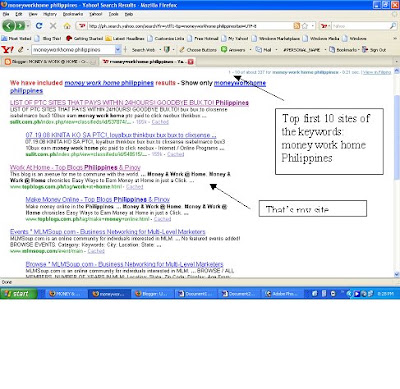Switch to the Blogger MONEY & WORK @ HOME tab
Viewport: 400px width, 389px height.
[x=50, y=62]
